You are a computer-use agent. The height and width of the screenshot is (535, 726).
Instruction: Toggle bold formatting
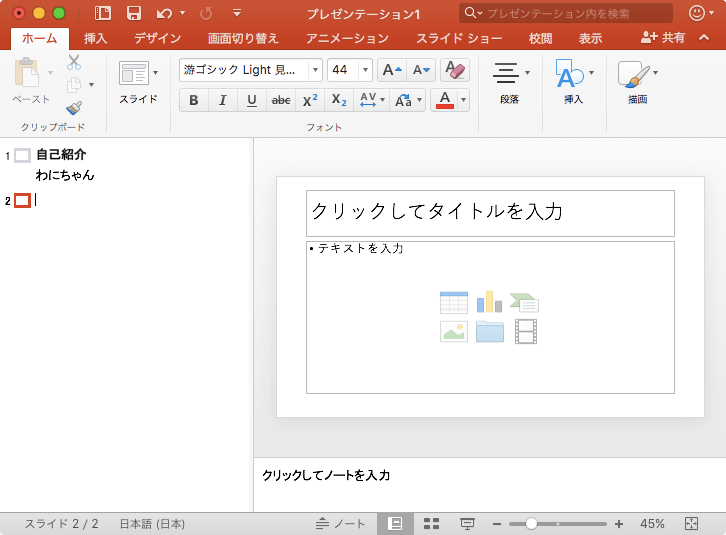(x=193, y=100)
